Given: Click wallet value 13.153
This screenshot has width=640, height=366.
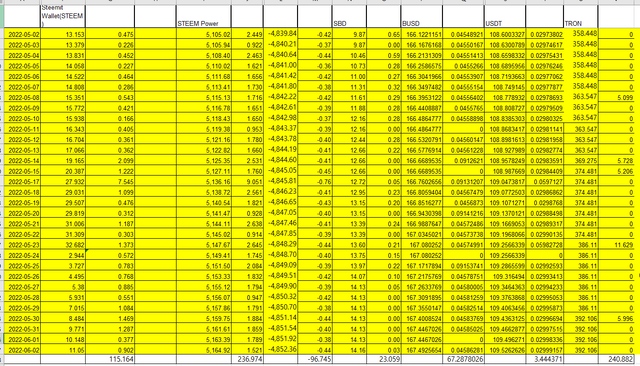Looking at the screenshot, I should point(63,35).
